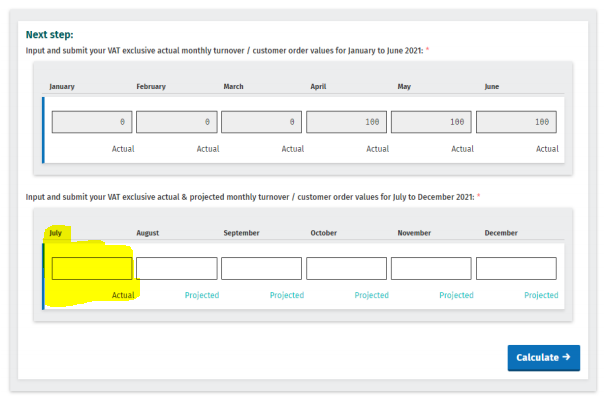
Task: Click the Actual label under January field
Action: coord(123,149)
